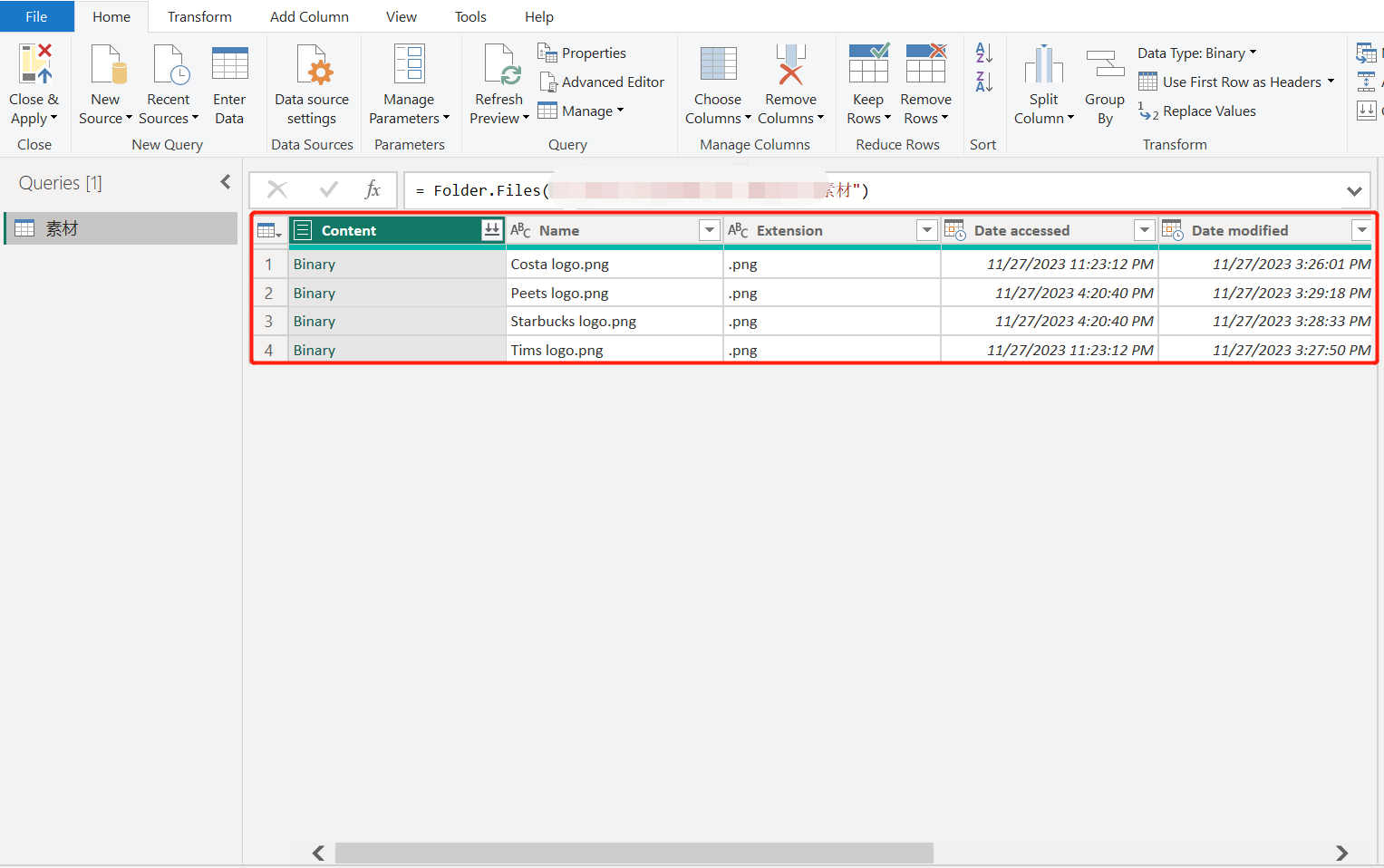
Task: Click Replace Values
Action: [1208, 111]
